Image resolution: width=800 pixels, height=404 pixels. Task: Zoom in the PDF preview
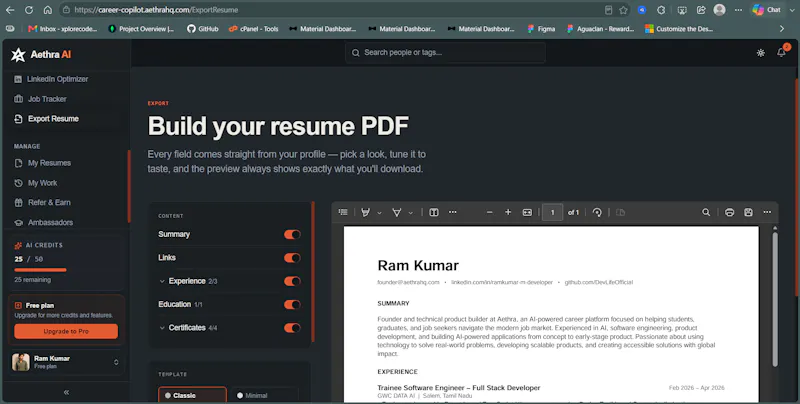point(508,212)
